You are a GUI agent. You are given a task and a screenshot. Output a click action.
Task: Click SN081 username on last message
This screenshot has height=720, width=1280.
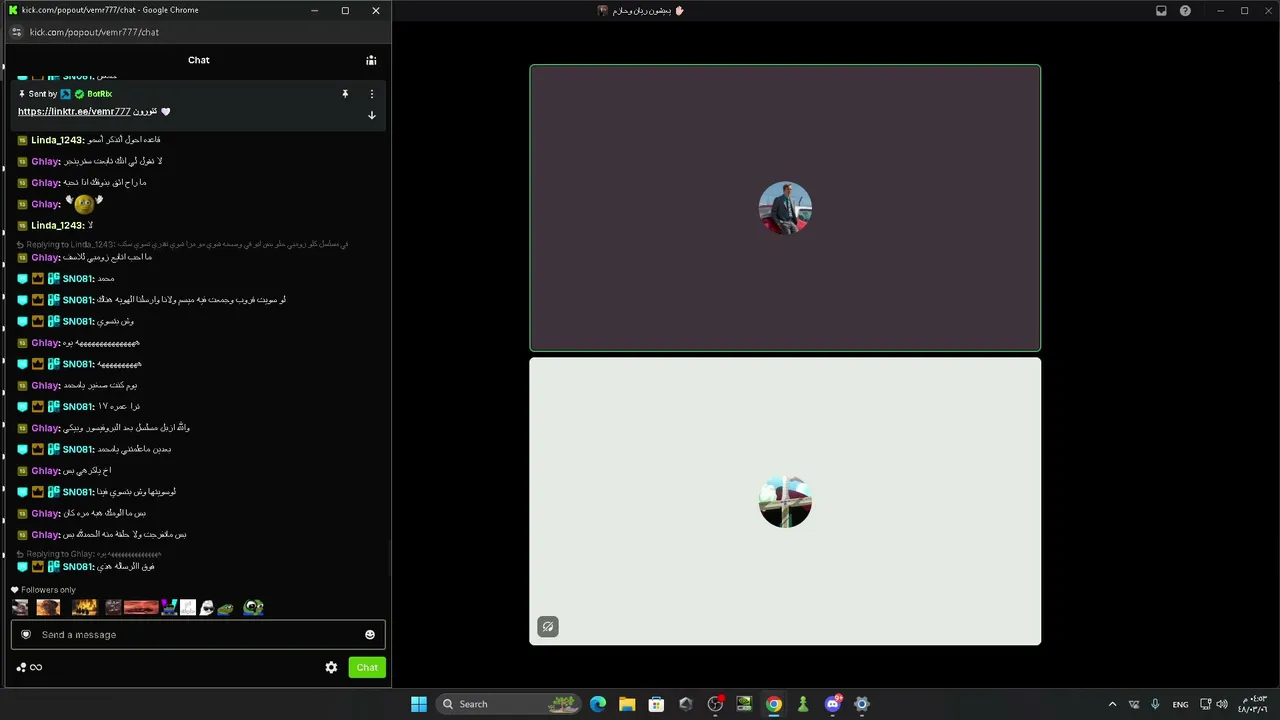pos(78,567)
